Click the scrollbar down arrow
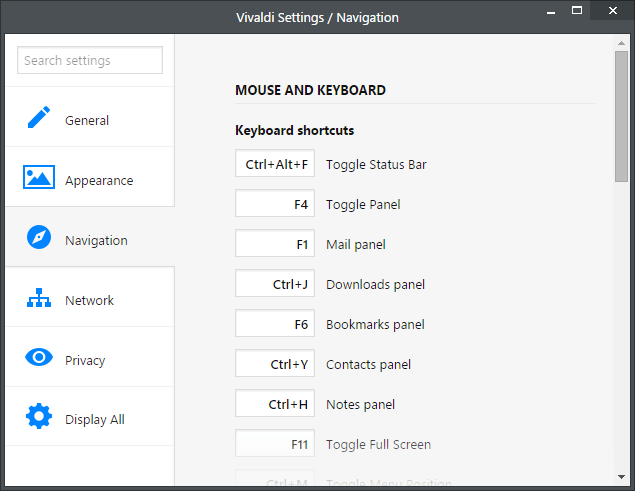This screenshot has width=635, height=491. tap(621, 477)
